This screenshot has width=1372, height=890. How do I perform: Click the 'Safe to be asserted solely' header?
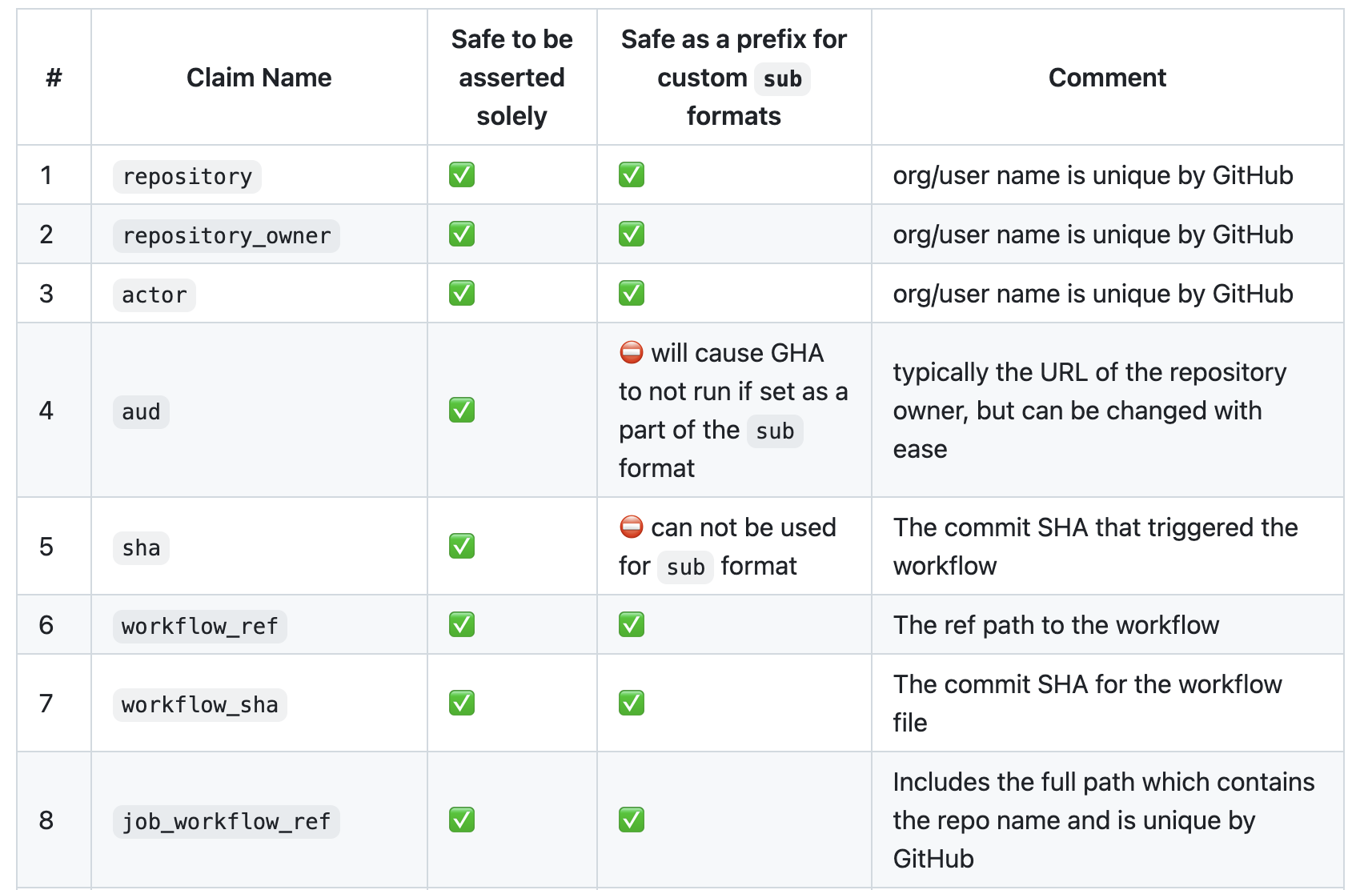click(512, 78)
